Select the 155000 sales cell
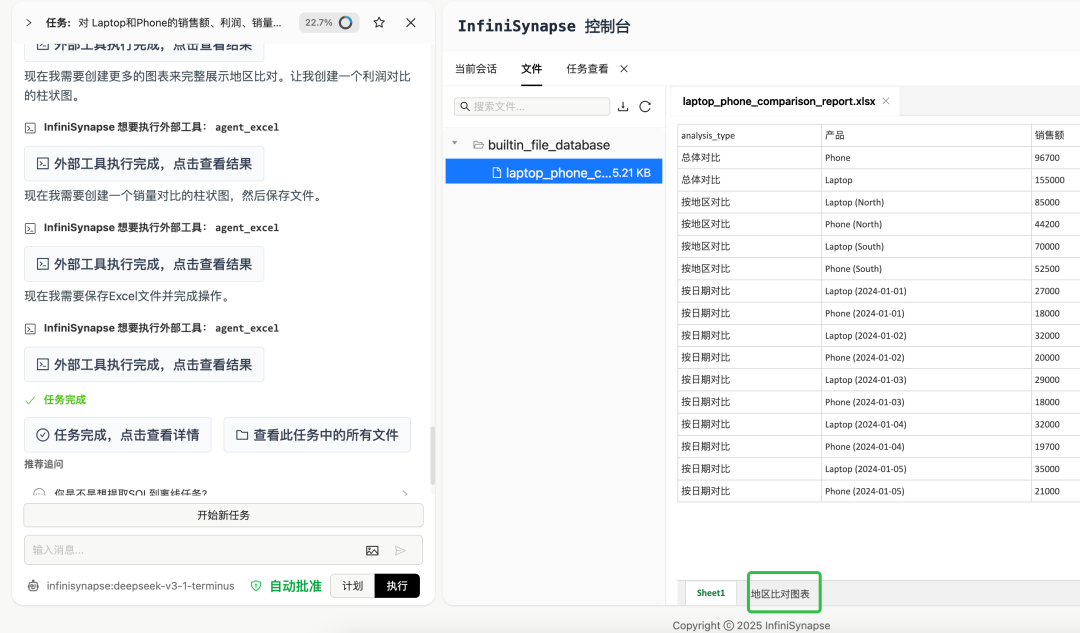The width and height of the screenshot is (1080, 633). click(x=1055, y=180)
